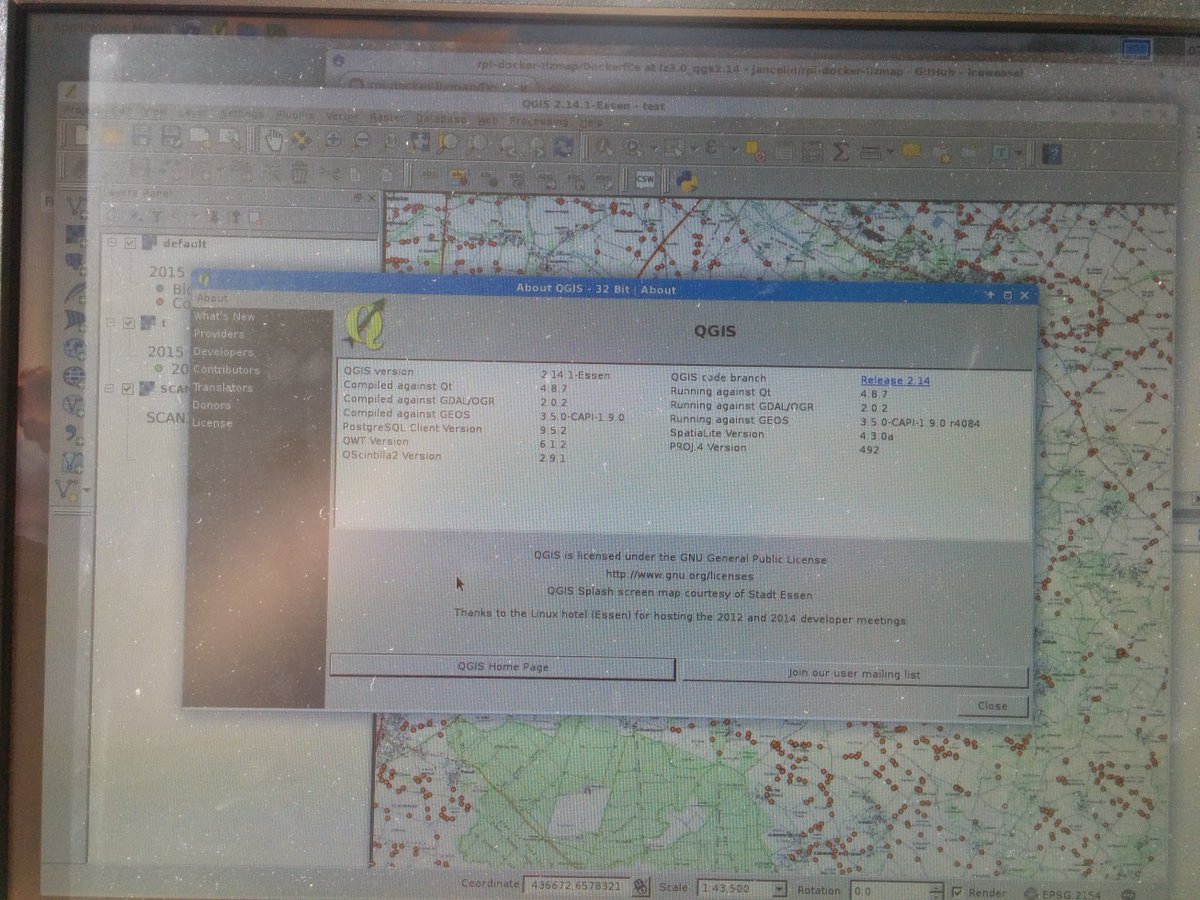Open the Text Annotation dropdown arrow

coord(1019,155)
